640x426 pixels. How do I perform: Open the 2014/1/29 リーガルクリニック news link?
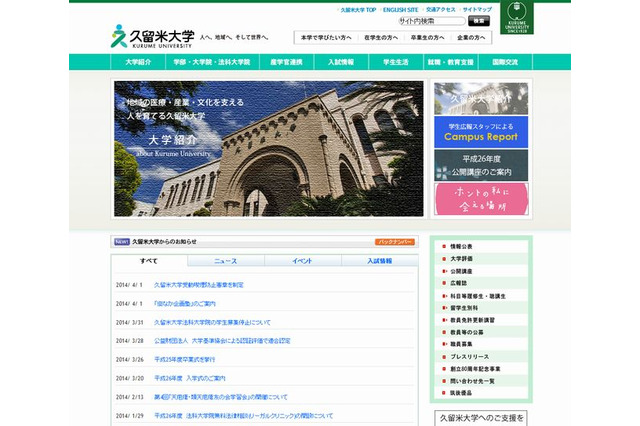(x=243, y=416)
